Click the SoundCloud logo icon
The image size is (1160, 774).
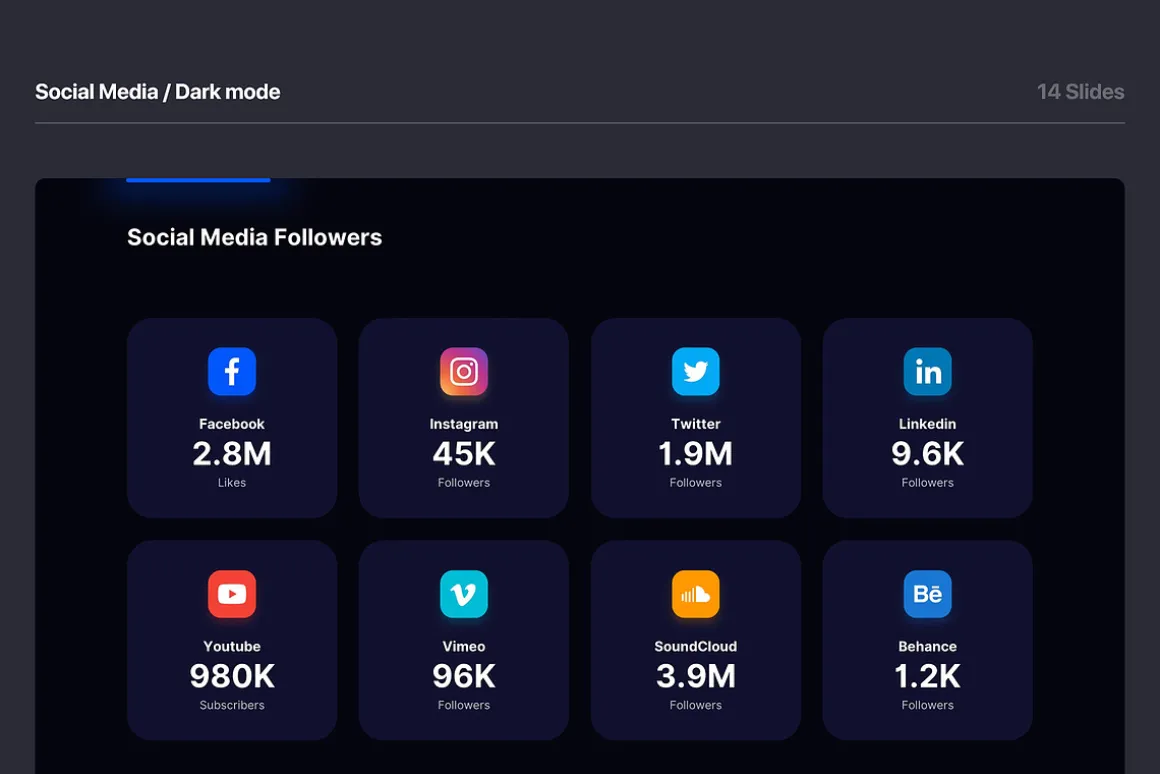(x=695, y=593)
